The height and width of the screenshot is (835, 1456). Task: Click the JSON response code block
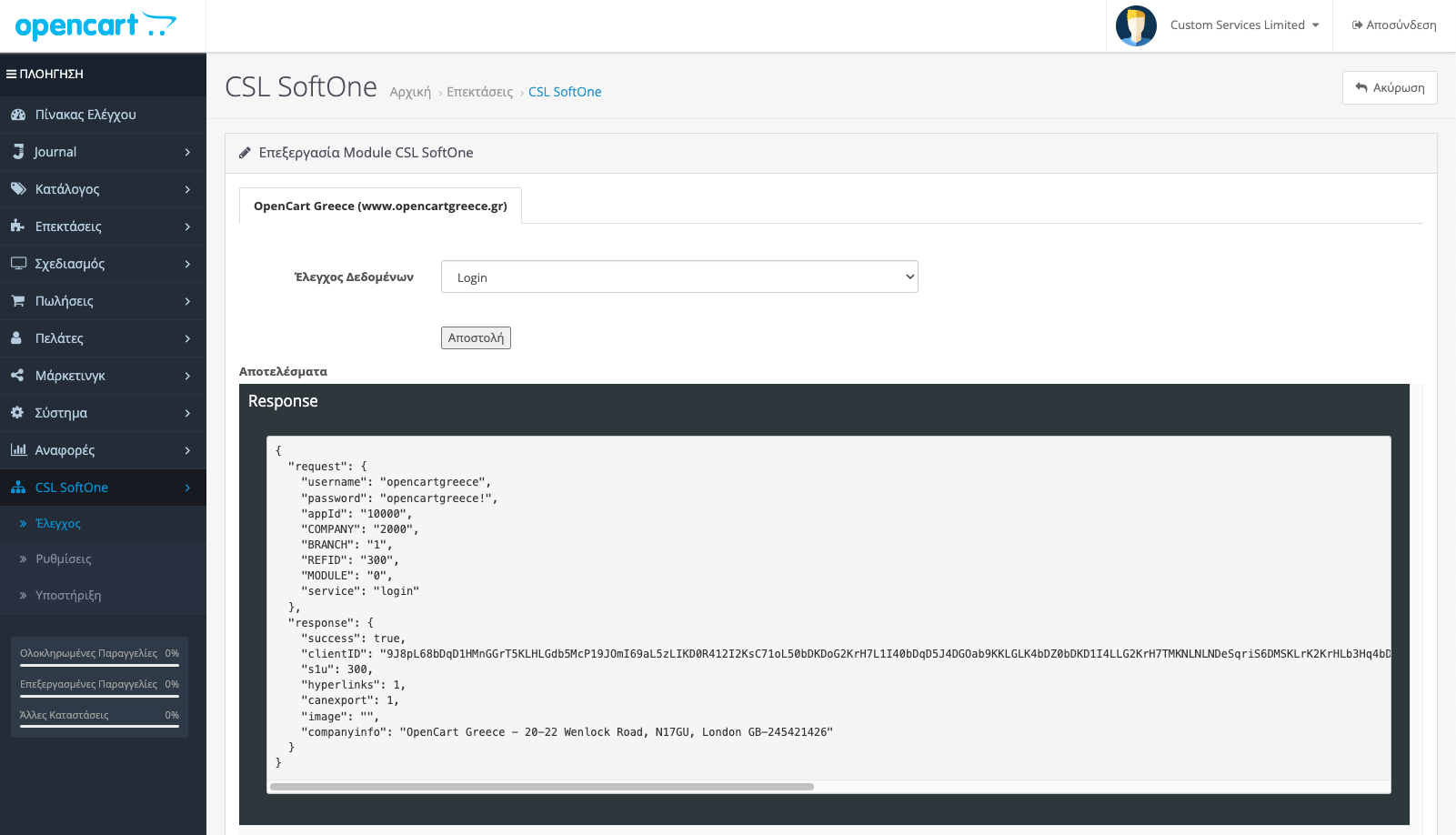click(x=828, y=615)
